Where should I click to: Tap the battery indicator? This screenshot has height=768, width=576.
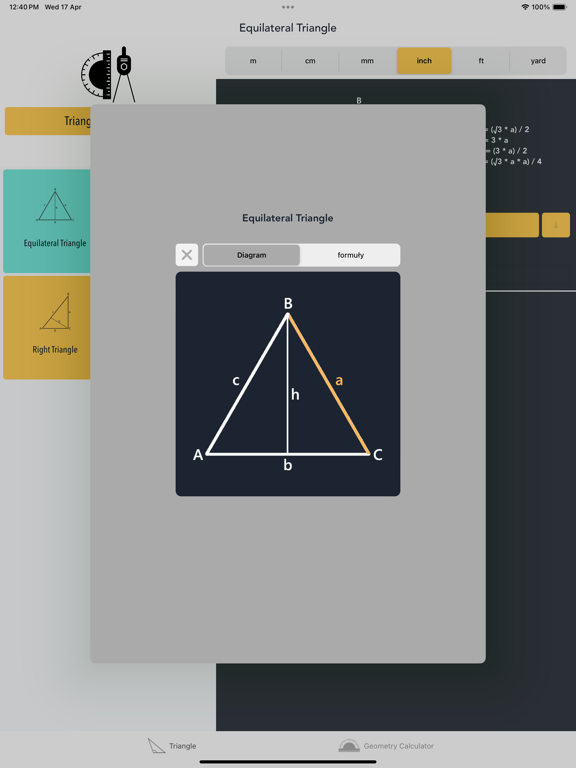pos(559,7)
